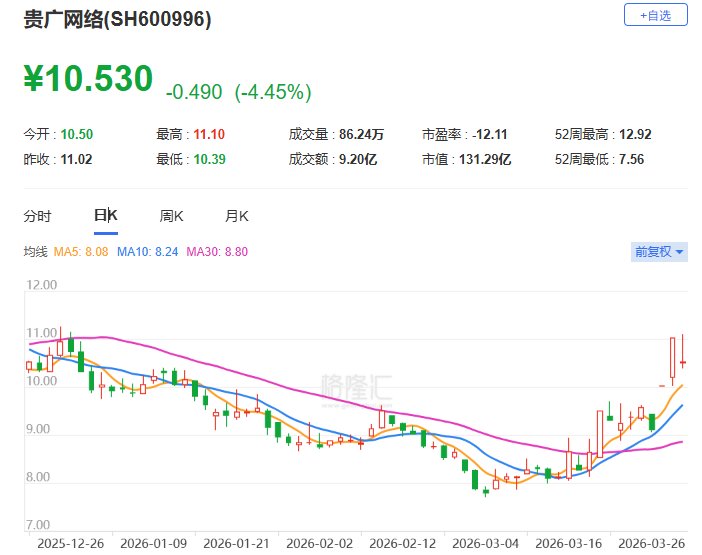Switch to the 分时 intraday tab
Viewport: 702px width, 555px height.
pos(38,216)
